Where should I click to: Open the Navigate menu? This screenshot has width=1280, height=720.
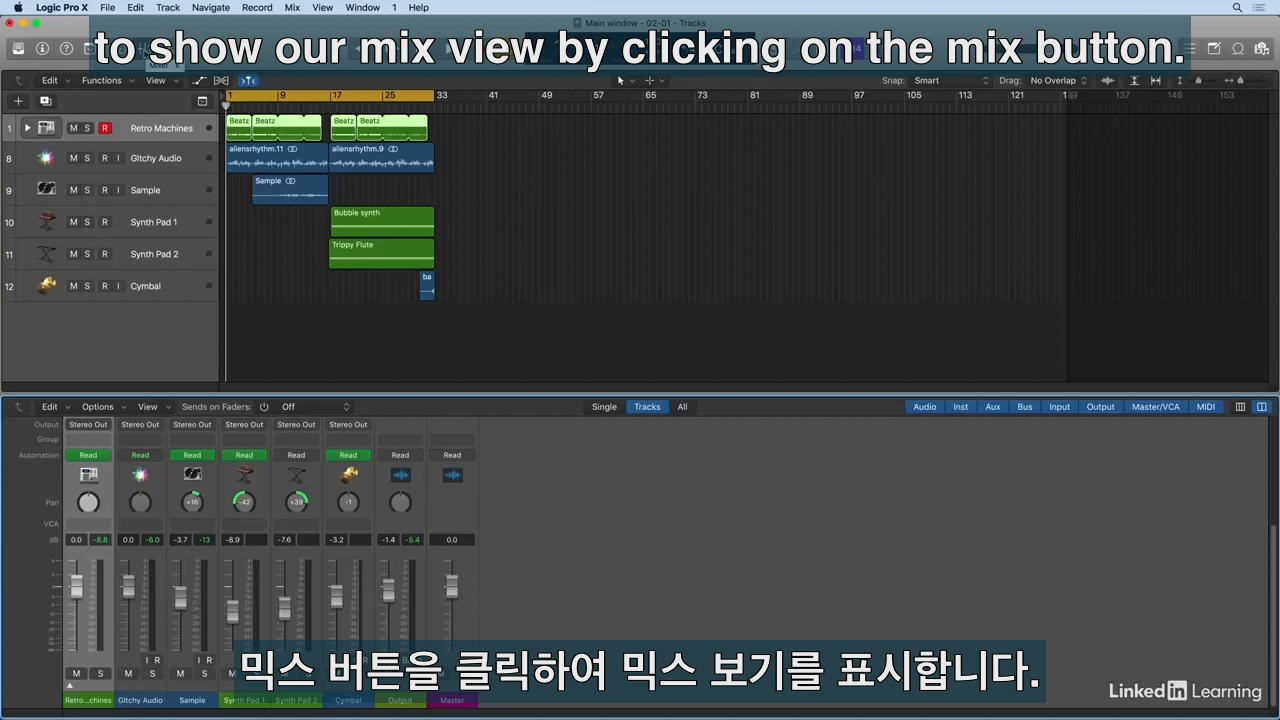point(210,7)
